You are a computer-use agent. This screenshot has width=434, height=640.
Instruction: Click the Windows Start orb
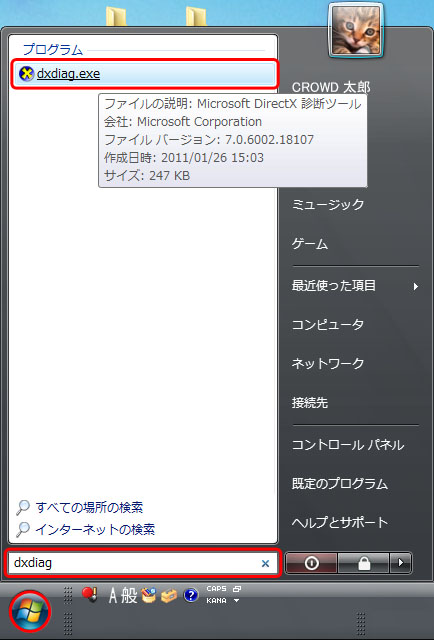(x=29, y=611)
